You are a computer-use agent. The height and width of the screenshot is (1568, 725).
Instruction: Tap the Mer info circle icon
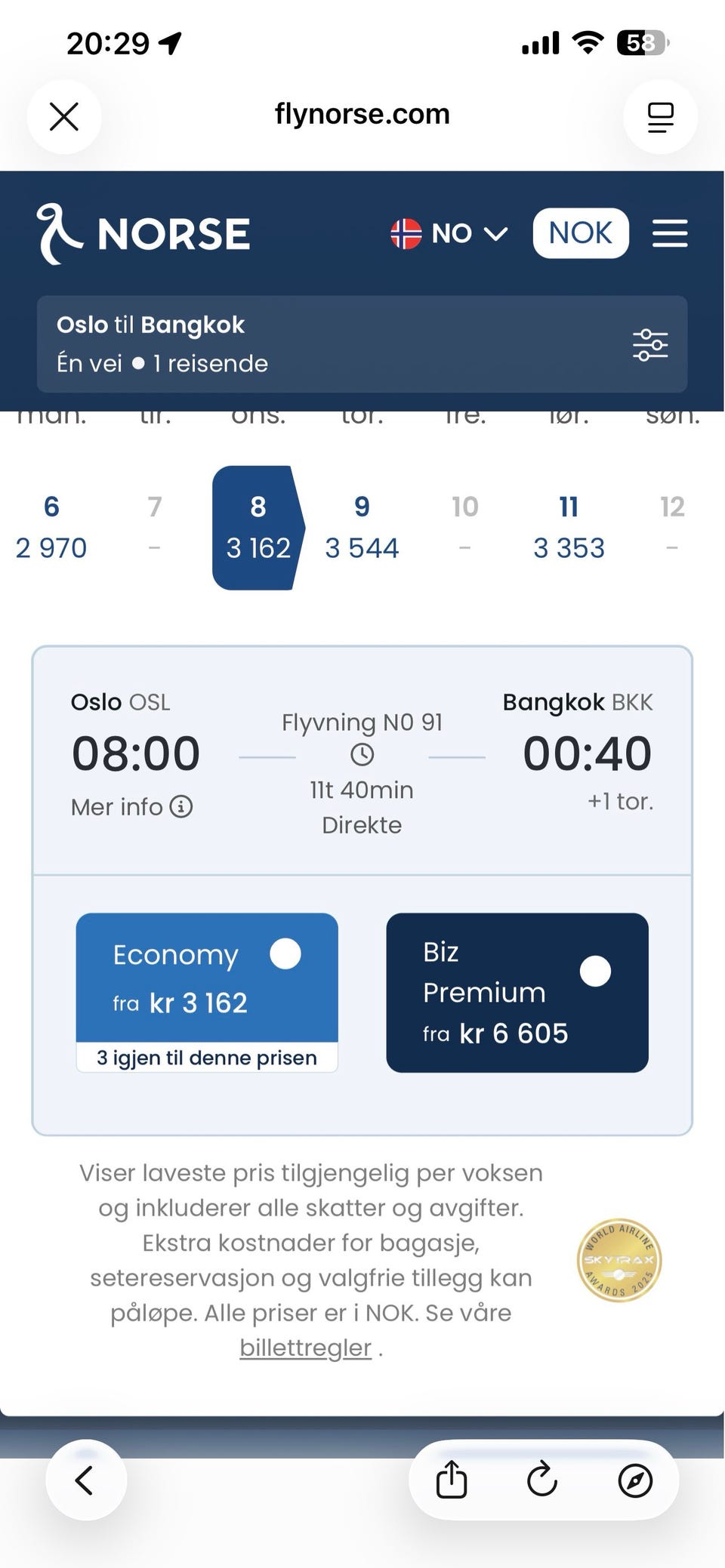coord(181,806)
